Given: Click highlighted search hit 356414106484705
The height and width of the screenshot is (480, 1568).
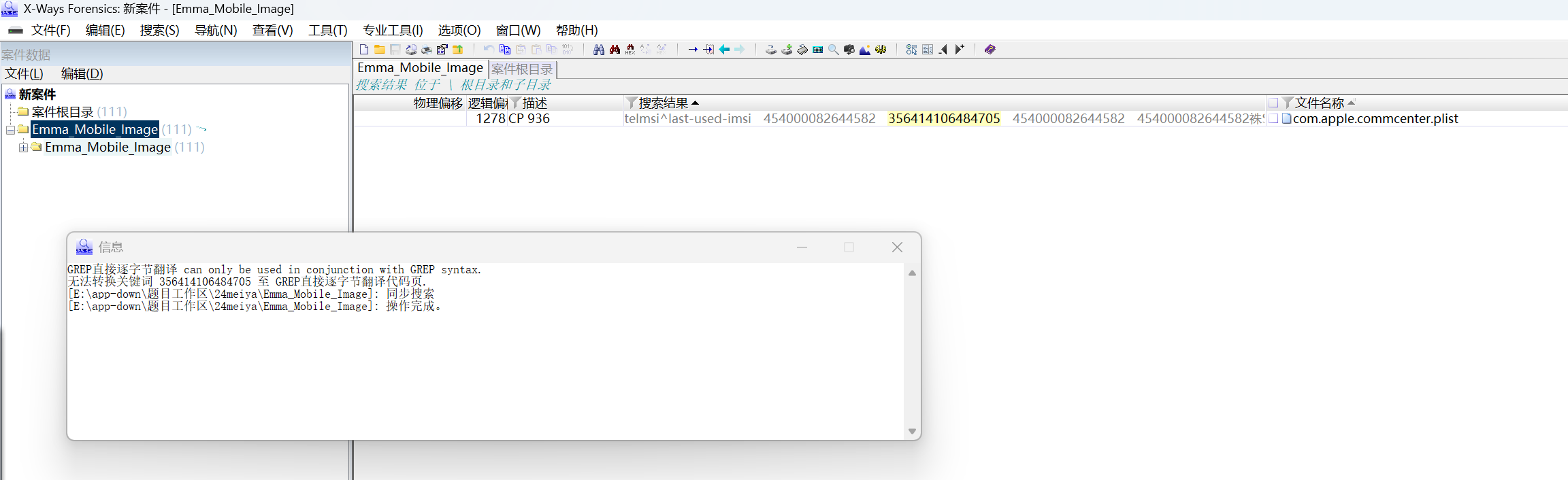Looking at the screenshot, I should point(944,119).
